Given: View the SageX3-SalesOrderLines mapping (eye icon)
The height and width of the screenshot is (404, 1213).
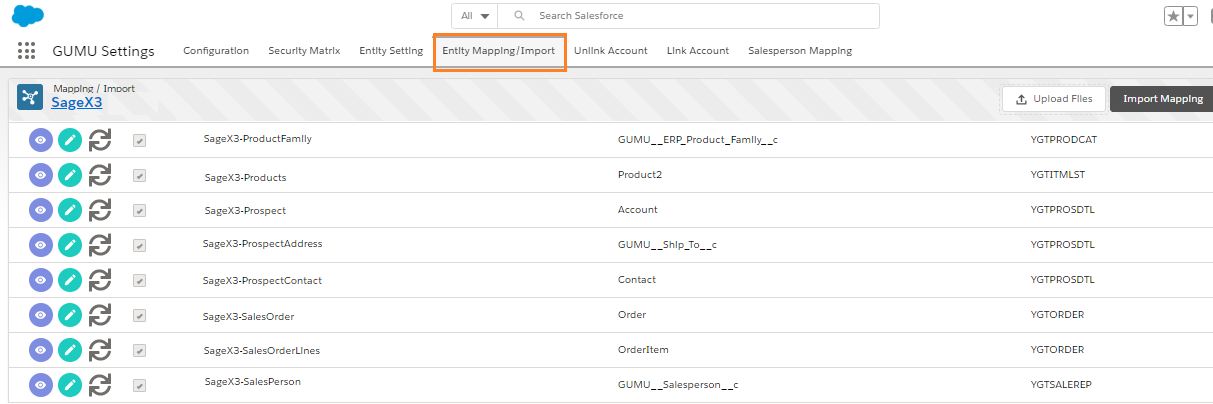Looking at the screenshot, I should [x=40, y=350].
